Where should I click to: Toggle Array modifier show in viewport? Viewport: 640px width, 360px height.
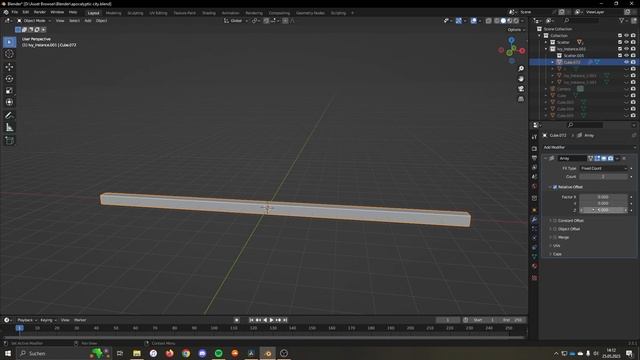point(604,158)
